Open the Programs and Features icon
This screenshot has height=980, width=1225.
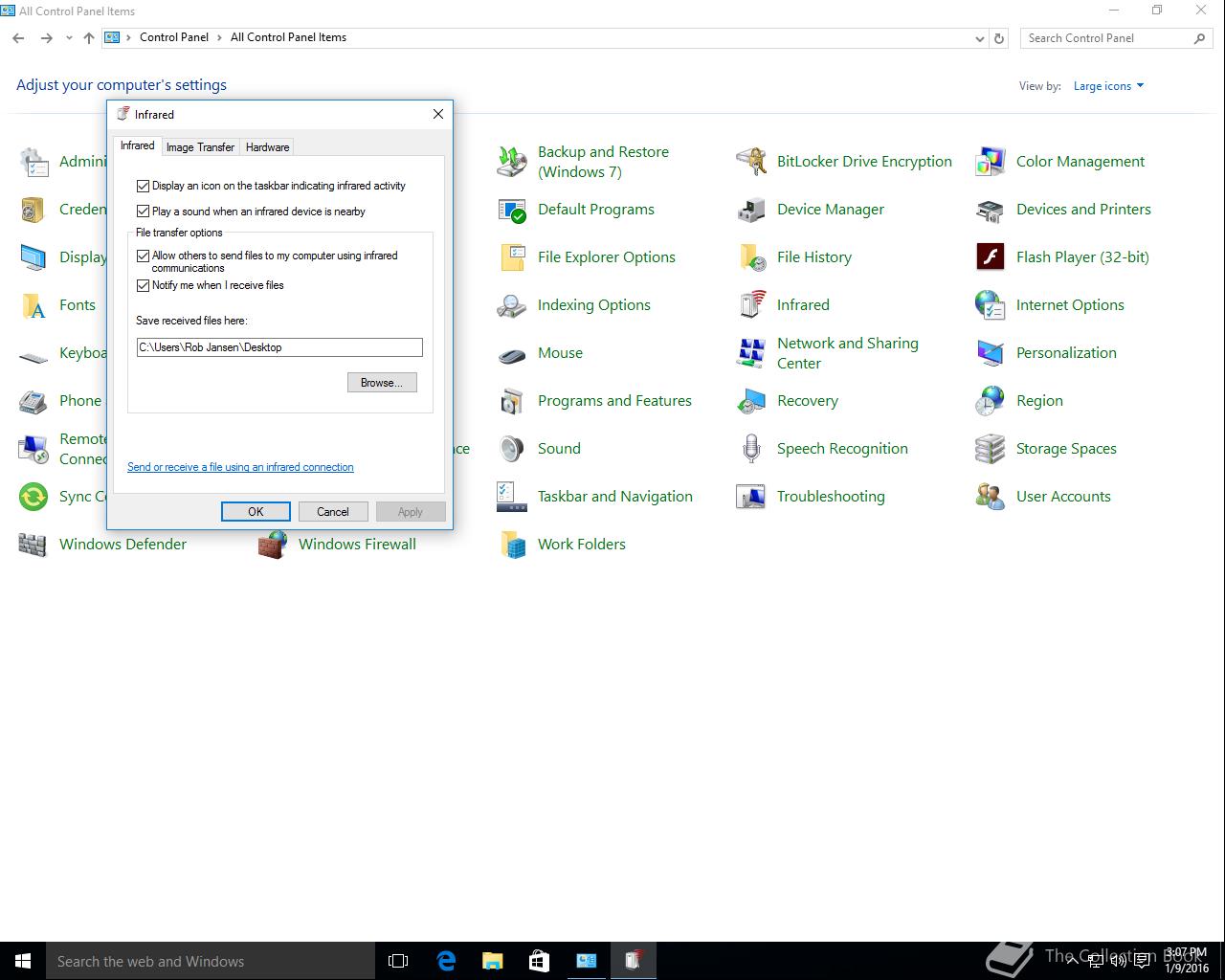click(x=512, y=401)
